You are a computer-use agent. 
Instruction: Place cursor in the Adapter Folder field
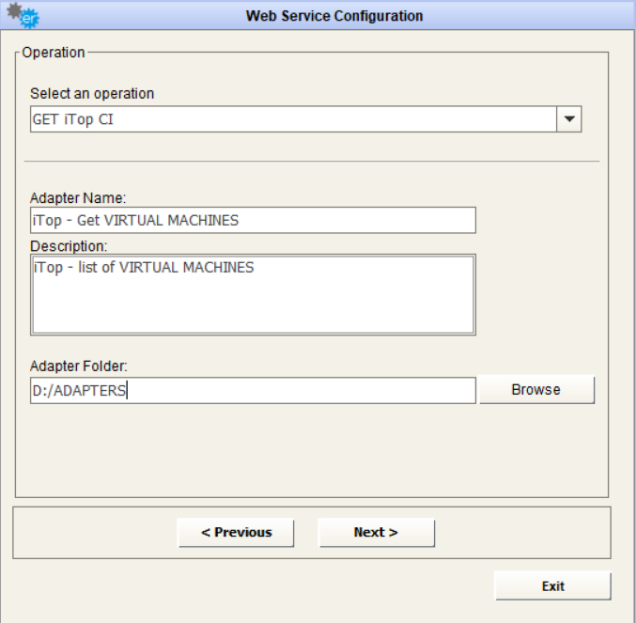click(x=252, y=390)
